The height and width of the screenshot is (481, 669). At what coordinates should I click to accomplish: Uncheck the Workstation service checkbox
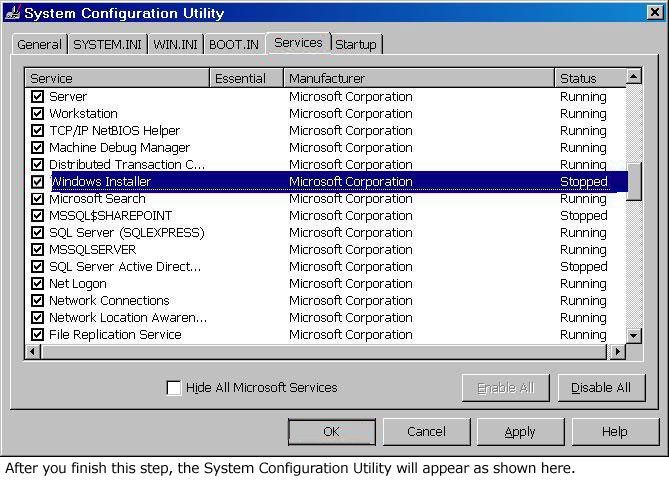pyautogui.click(x=38, y=114)
